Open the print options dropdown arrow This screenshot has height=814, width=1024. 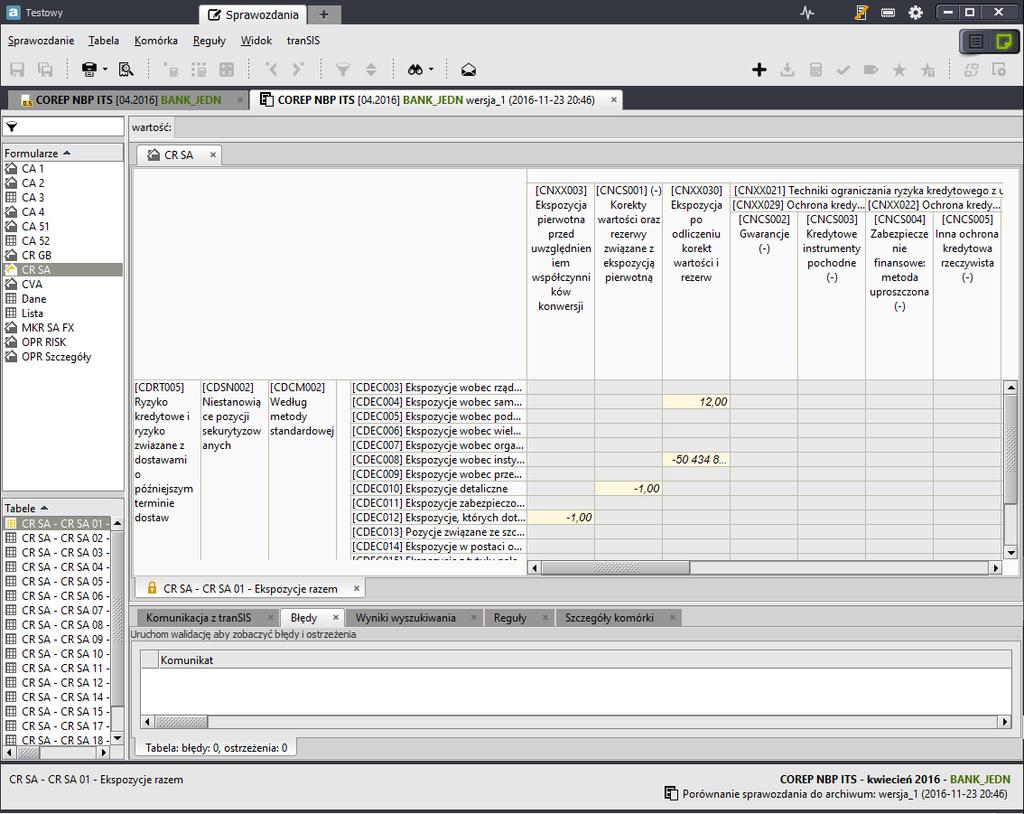click(x=104, y=69)
